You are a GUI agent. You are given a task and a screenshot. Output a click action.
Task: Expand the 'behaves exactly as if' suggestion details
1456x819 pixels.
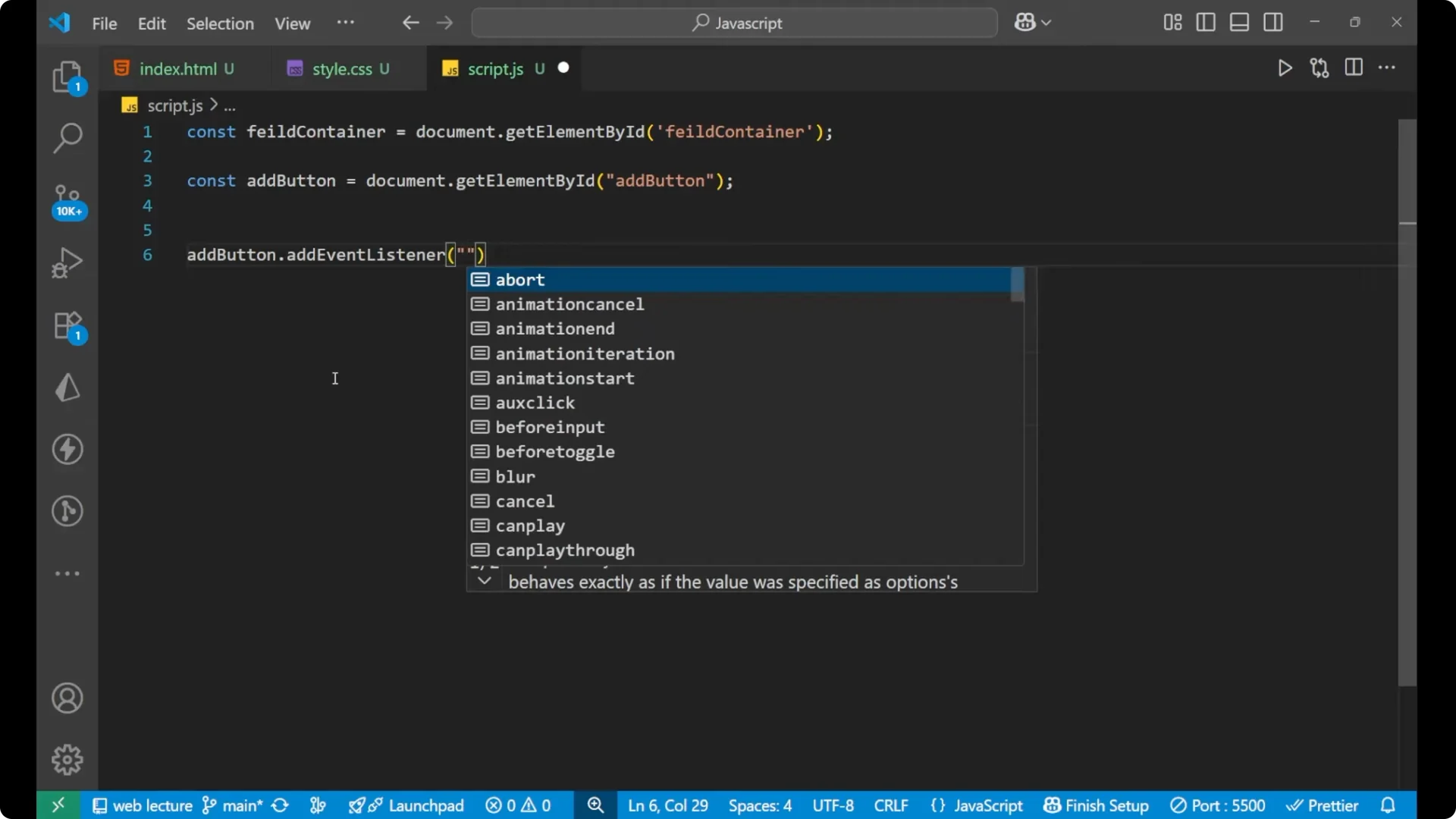point(485,581)
